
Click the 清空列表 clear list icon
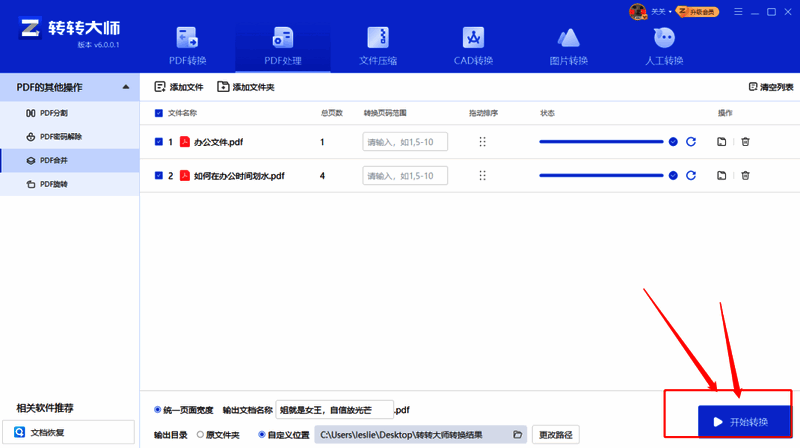click(753, 87)
